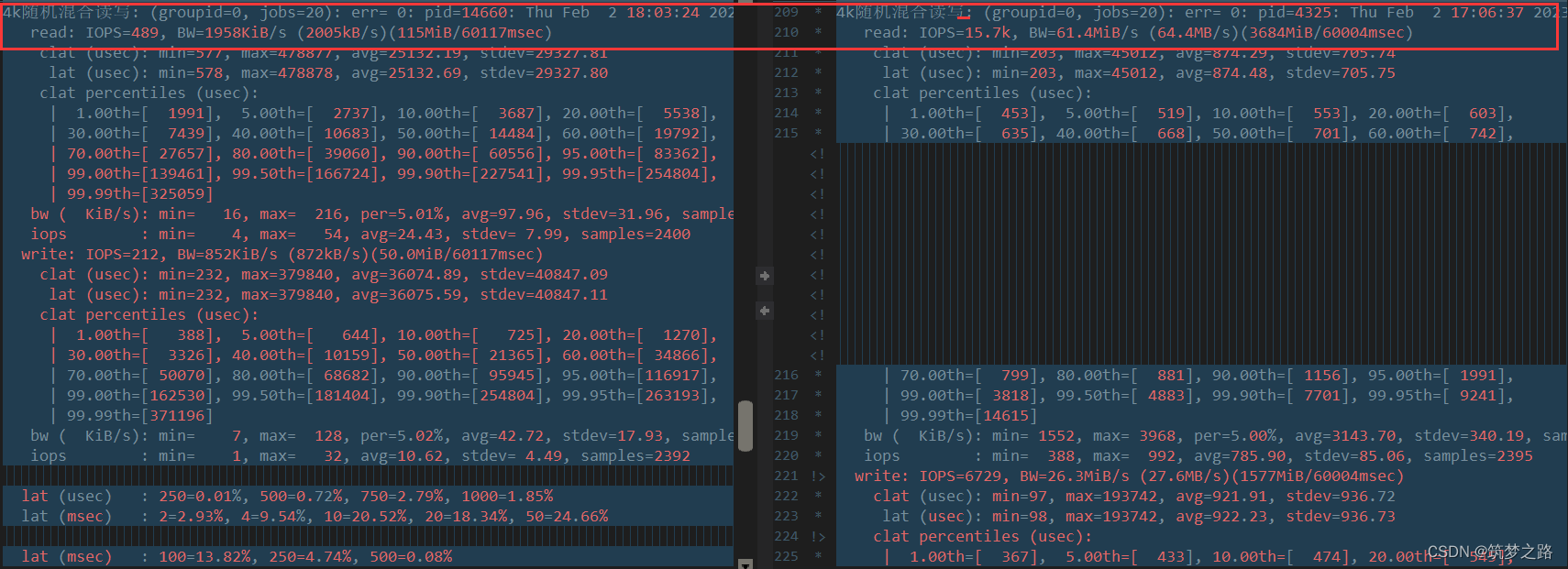Select line number 217 in right pane
Image resolution: width=1568 pixels, height=569 pixels.
(786, 395)
